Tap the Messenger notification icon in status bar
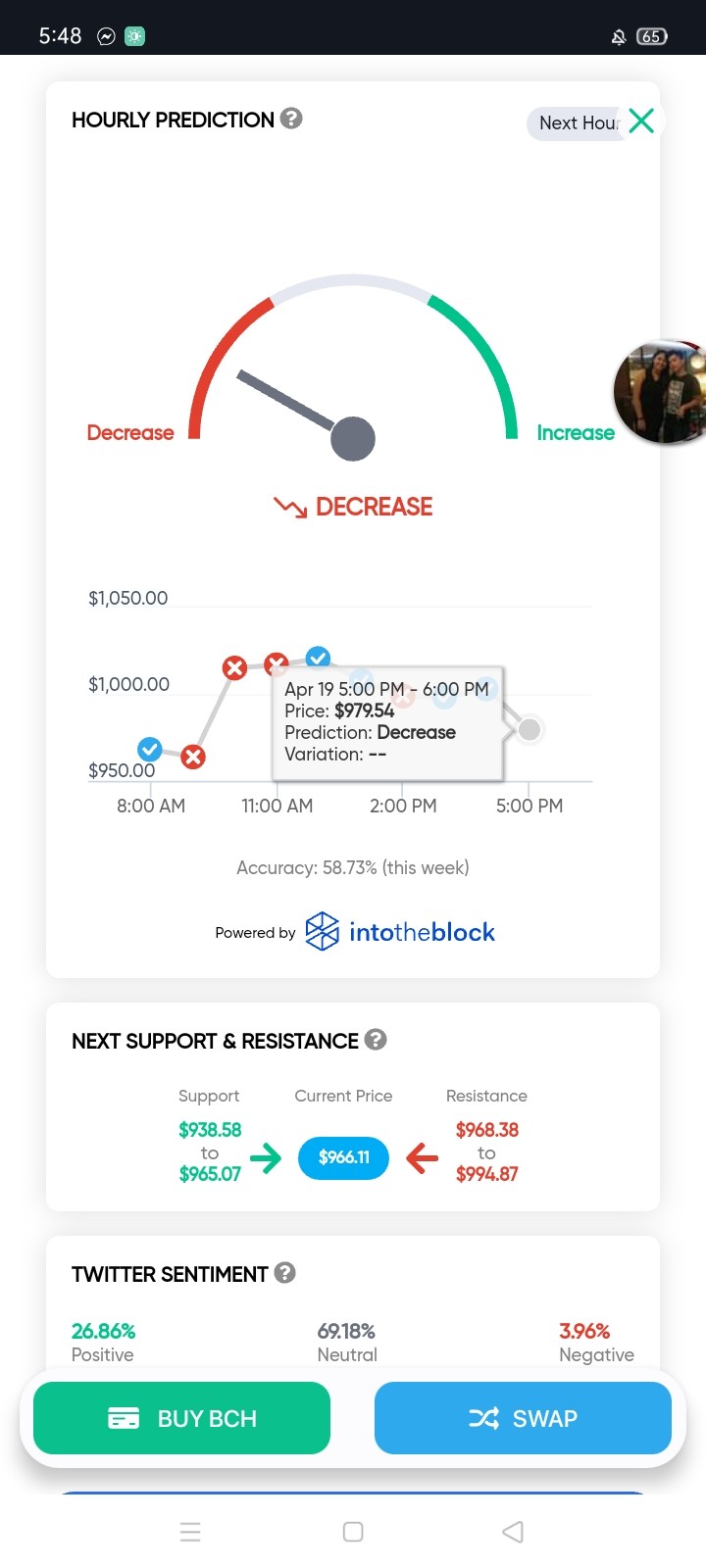 [106, 36]
